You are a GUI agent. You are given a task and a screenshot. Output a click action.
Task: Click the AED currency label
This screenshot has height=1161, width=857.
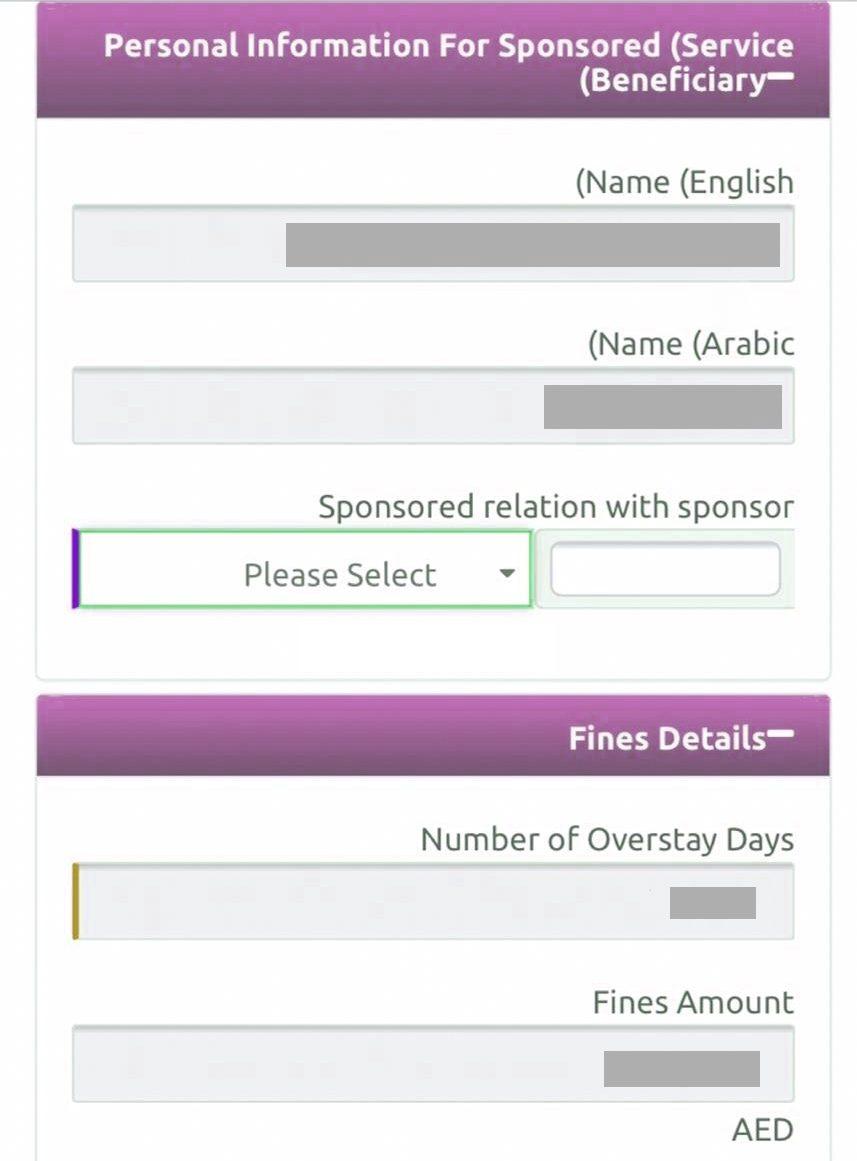pyautogui.click(x=762, y=1131)
